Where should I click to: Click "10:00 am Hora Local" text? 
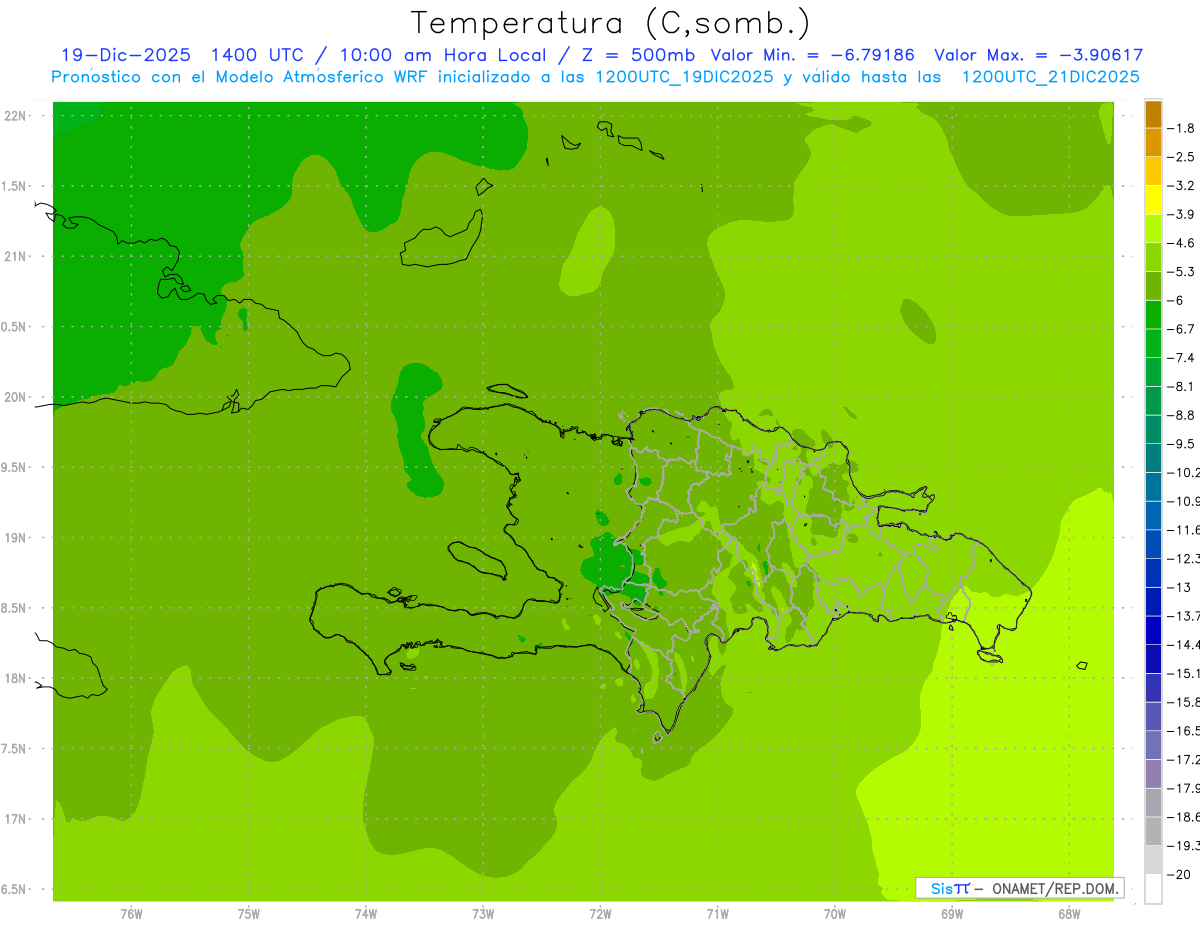click(x=441, y=56)
